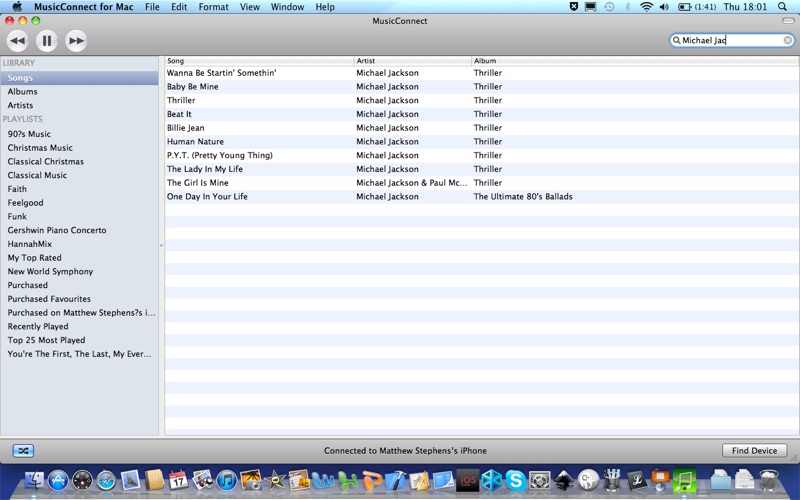Screen dimensions: 800x500
Task: Click the volume icon in menu bar
Action: pos(664,7)
